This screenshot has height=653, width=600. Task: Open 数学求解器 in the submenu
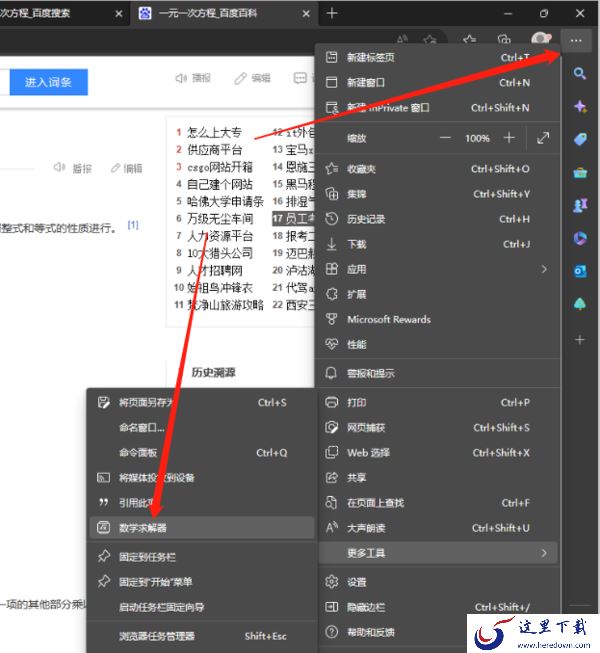tap(202, 528)
